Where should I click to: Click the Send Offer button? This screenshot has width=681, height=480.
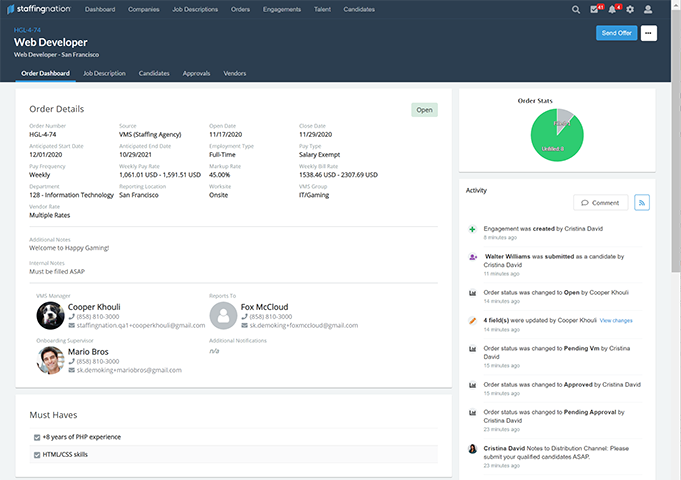[617, 33]
